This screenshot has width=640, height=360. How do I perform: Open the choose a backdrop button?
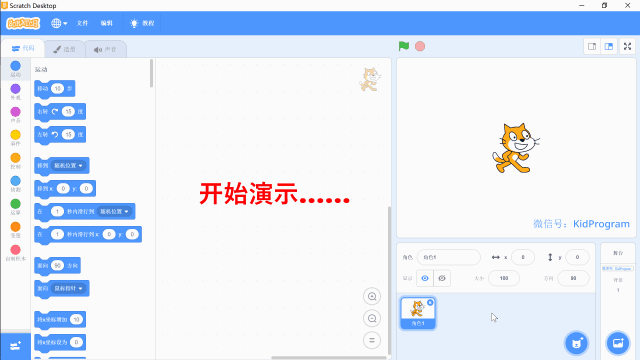tap(618, 343)
